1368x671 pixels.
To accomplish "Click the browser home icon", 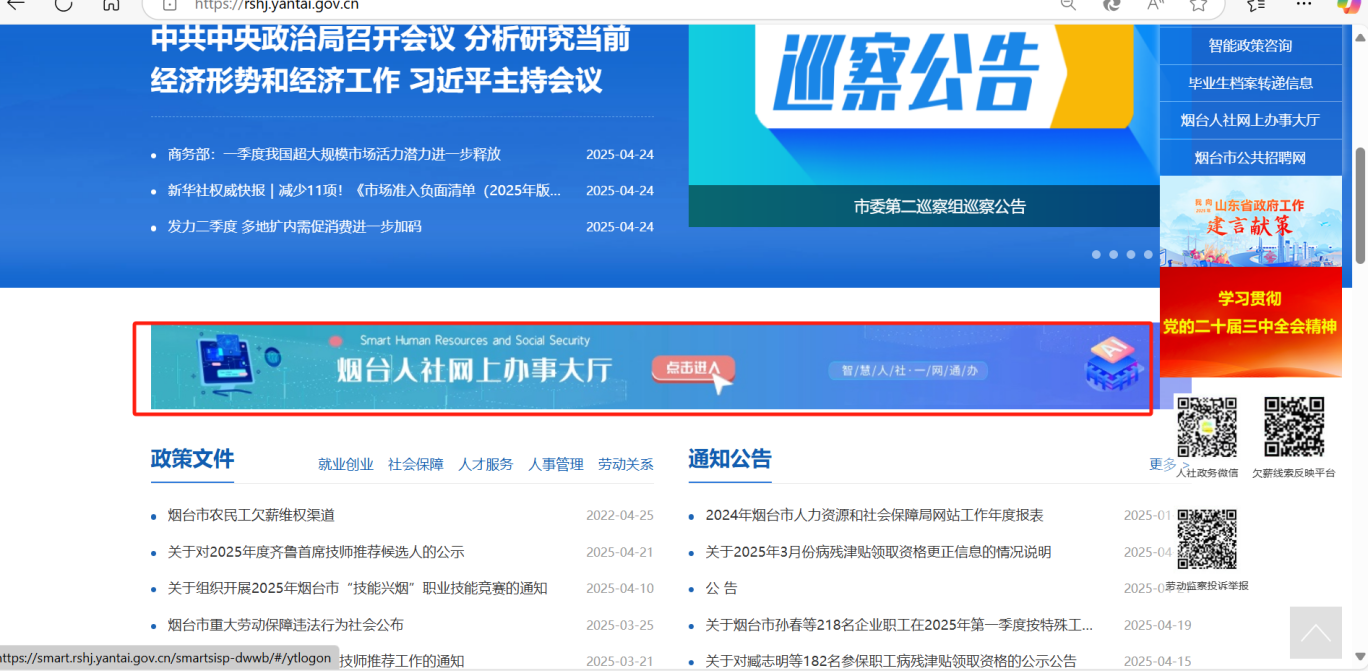I will coord(112,5).
